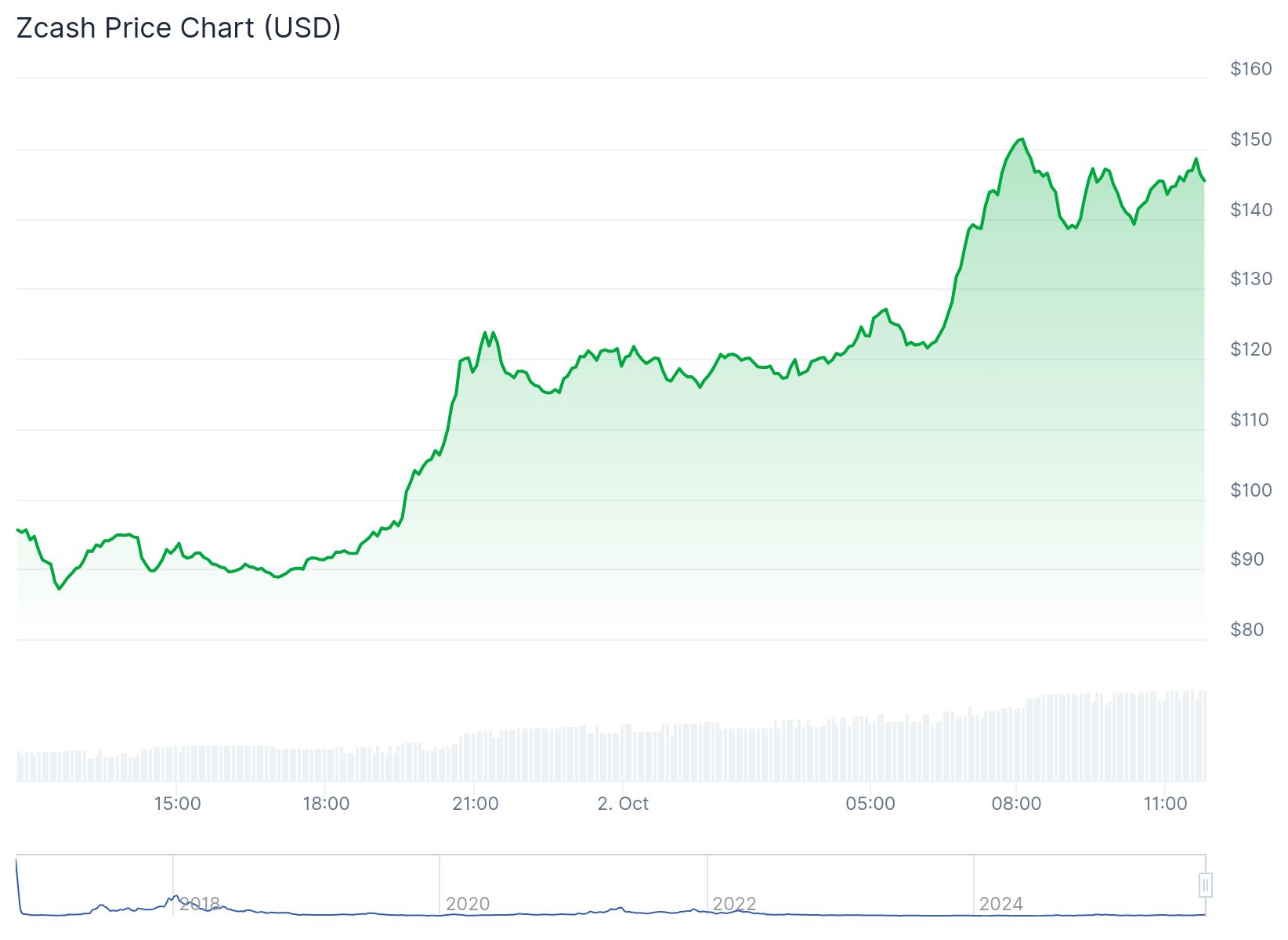
Task: Click the 21:00 time axis label
Action: pyautogui.click(x=475, y=804)
